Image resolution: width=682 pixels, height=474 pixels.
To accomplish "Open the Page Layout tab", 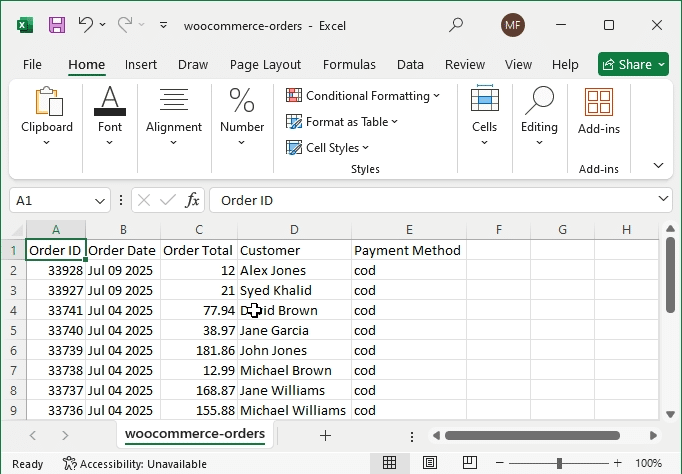I will (265, 64).
